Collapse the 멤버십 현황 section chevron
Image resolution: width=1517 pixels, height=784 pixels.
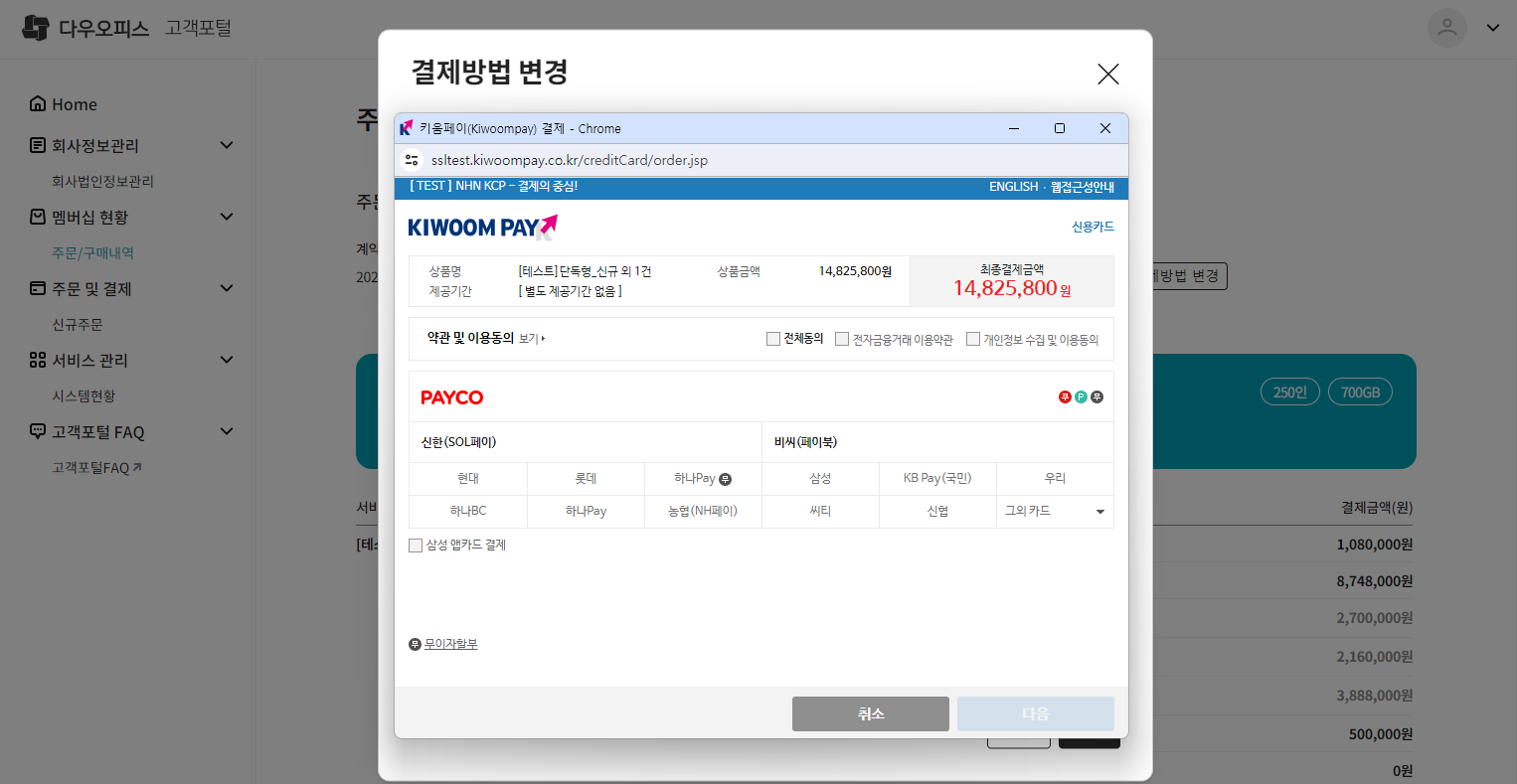227,218
